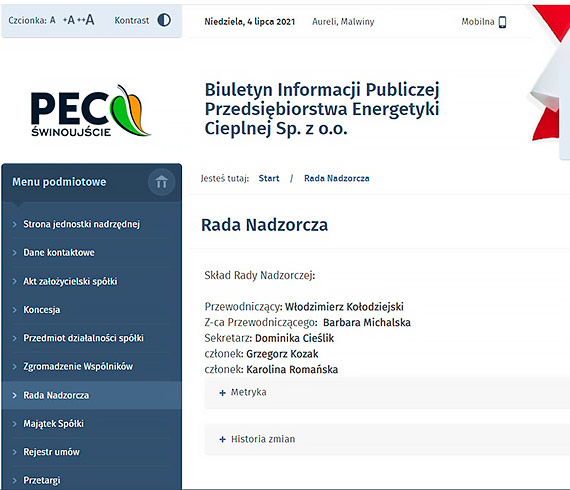Click the chevron beside Zgromadzenie Wspólników
570x490 pixels.
[x=15, y=366]
